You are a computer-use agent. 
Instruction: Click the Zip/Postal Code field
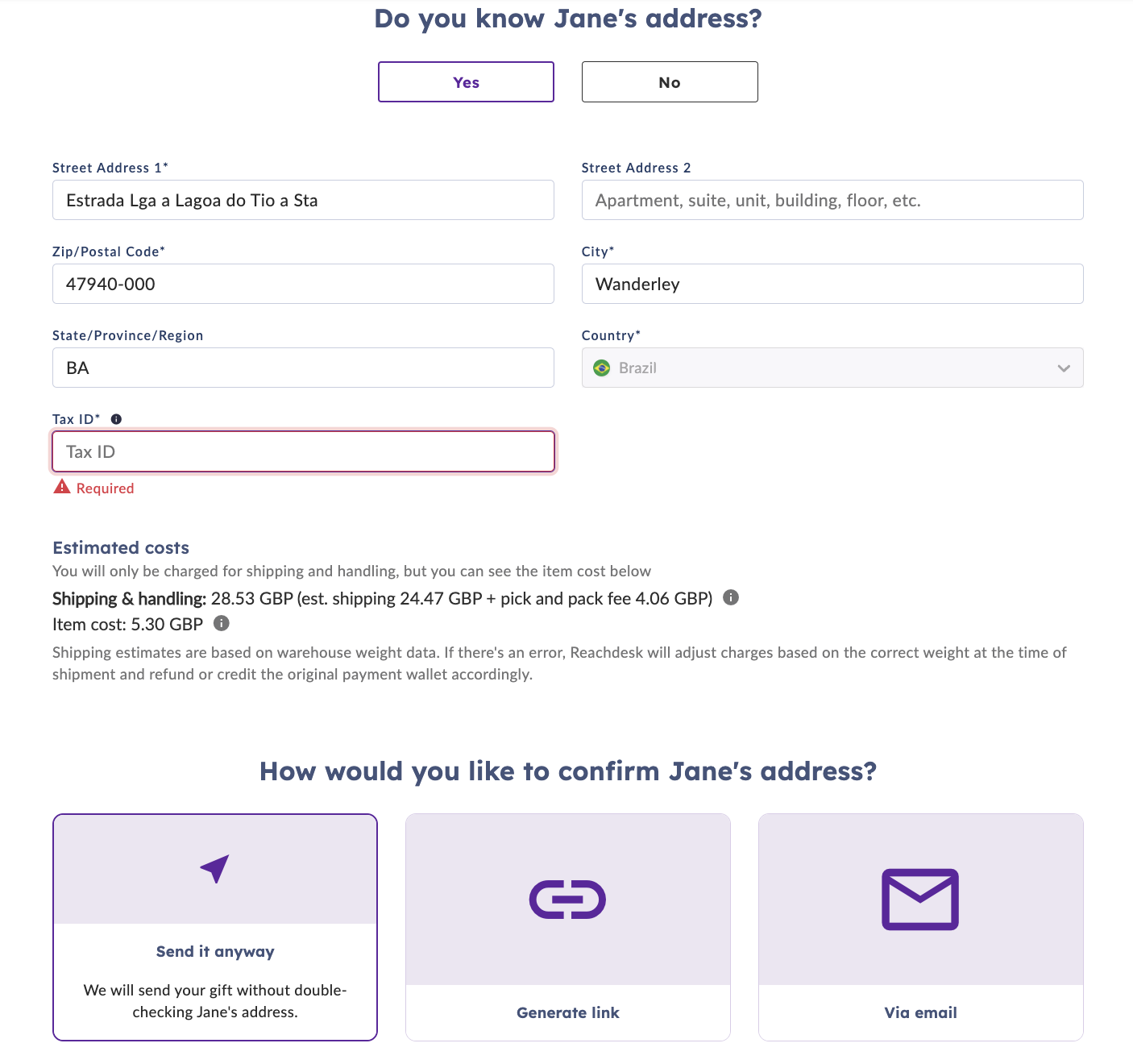click(303, 284)
